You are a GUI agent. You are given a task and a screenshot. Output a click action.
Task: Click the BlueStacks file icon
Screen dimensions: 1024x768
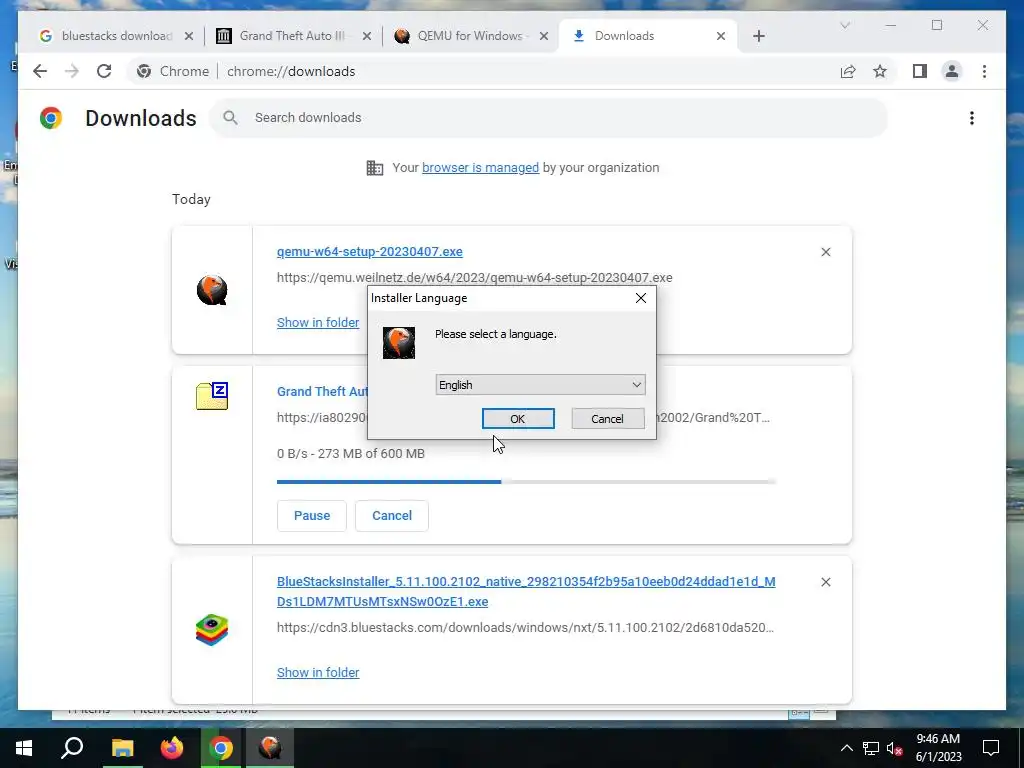(212, 630)
